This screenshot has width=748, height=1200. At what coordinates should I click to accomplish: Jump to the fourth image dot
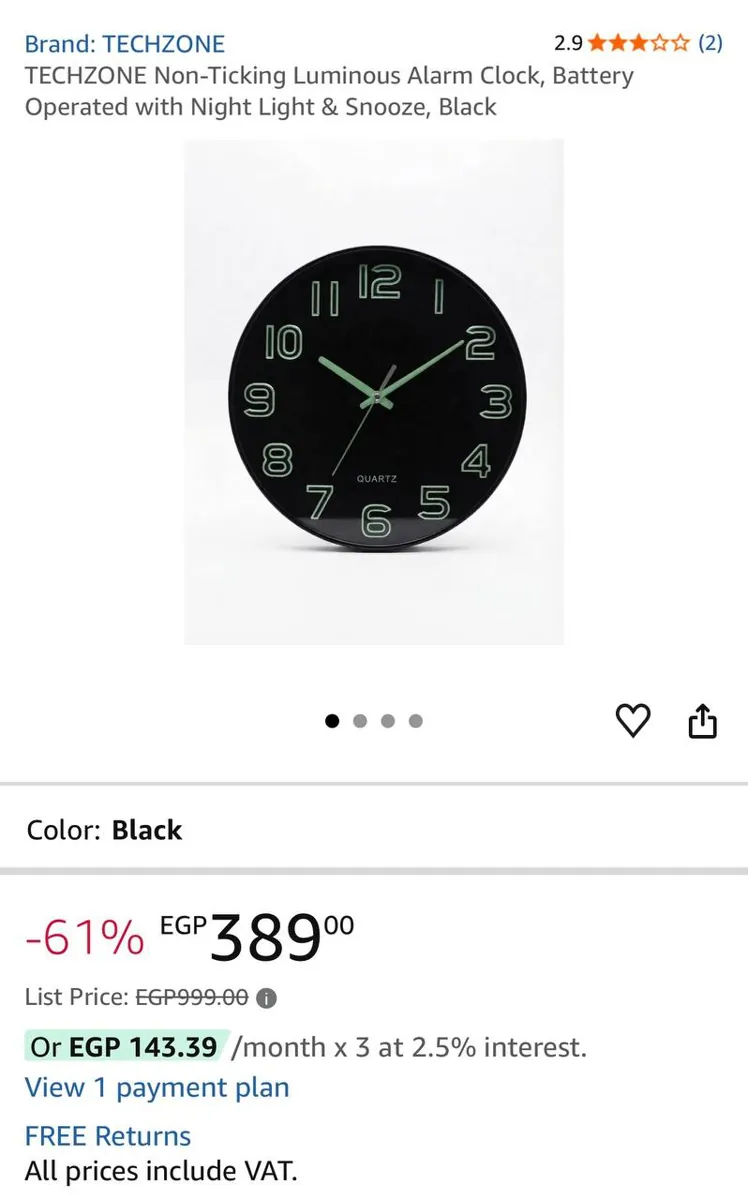coord(416,721)
